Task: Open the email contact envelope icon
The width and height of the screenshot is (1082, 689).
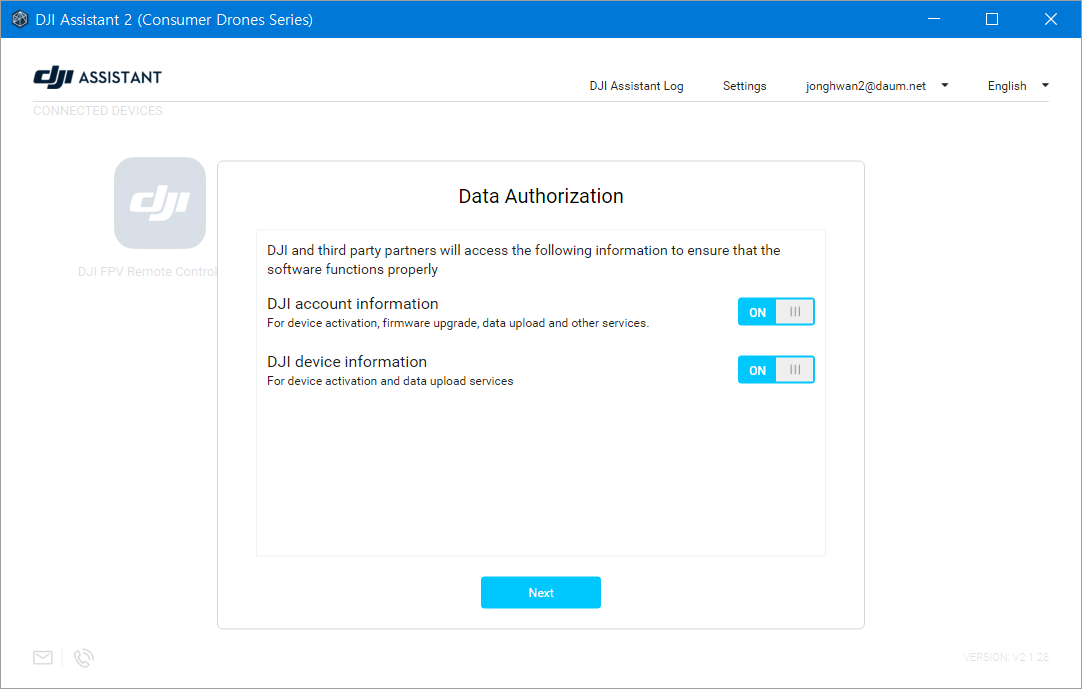Action: (x=43, y=657)
